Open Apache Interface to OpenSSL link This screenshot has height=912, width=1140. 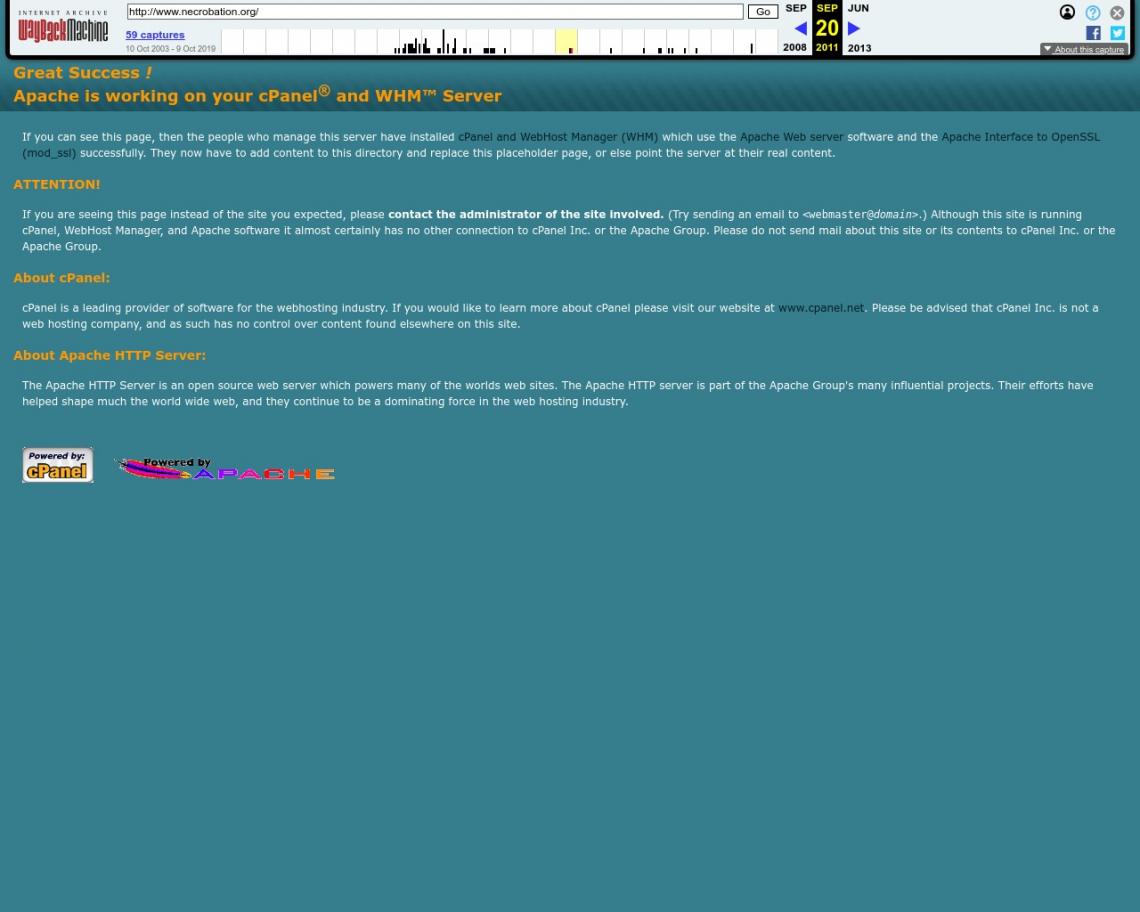561,145
